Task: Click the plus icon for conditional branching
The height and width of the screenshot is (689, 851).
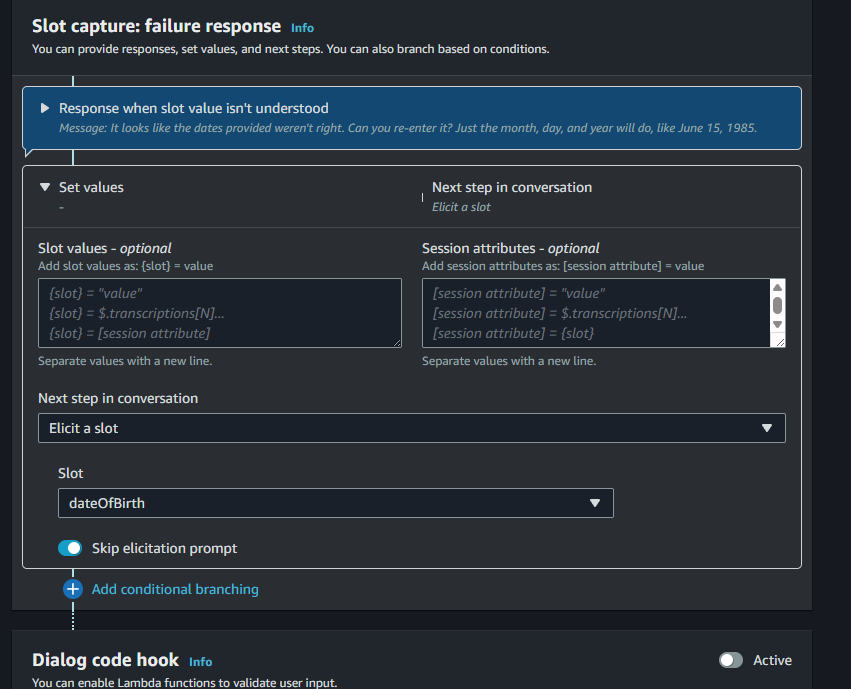Action: point(73,589)
